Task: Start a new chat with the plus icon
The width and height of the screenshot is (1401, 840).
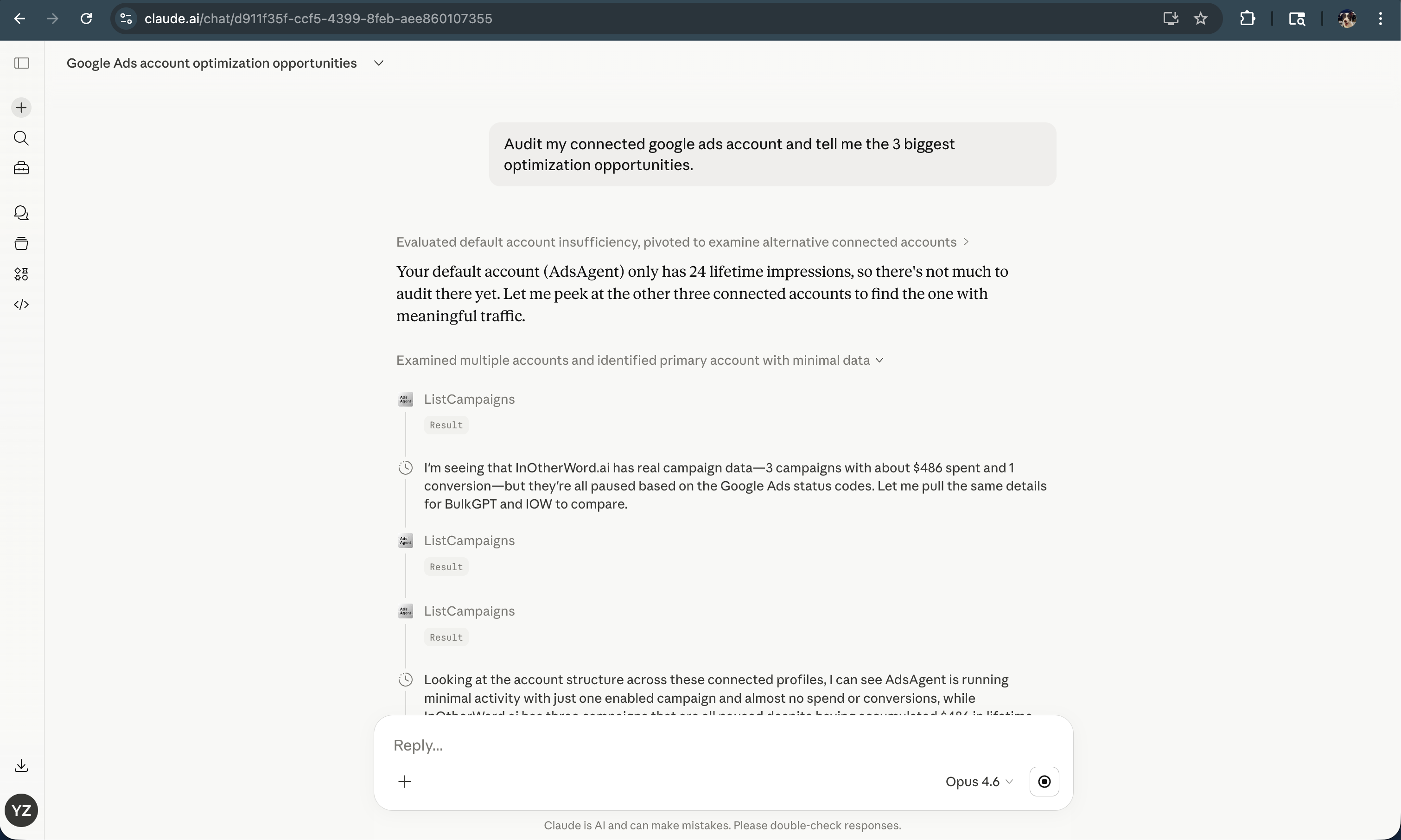Action: click(x=21, y=107)
